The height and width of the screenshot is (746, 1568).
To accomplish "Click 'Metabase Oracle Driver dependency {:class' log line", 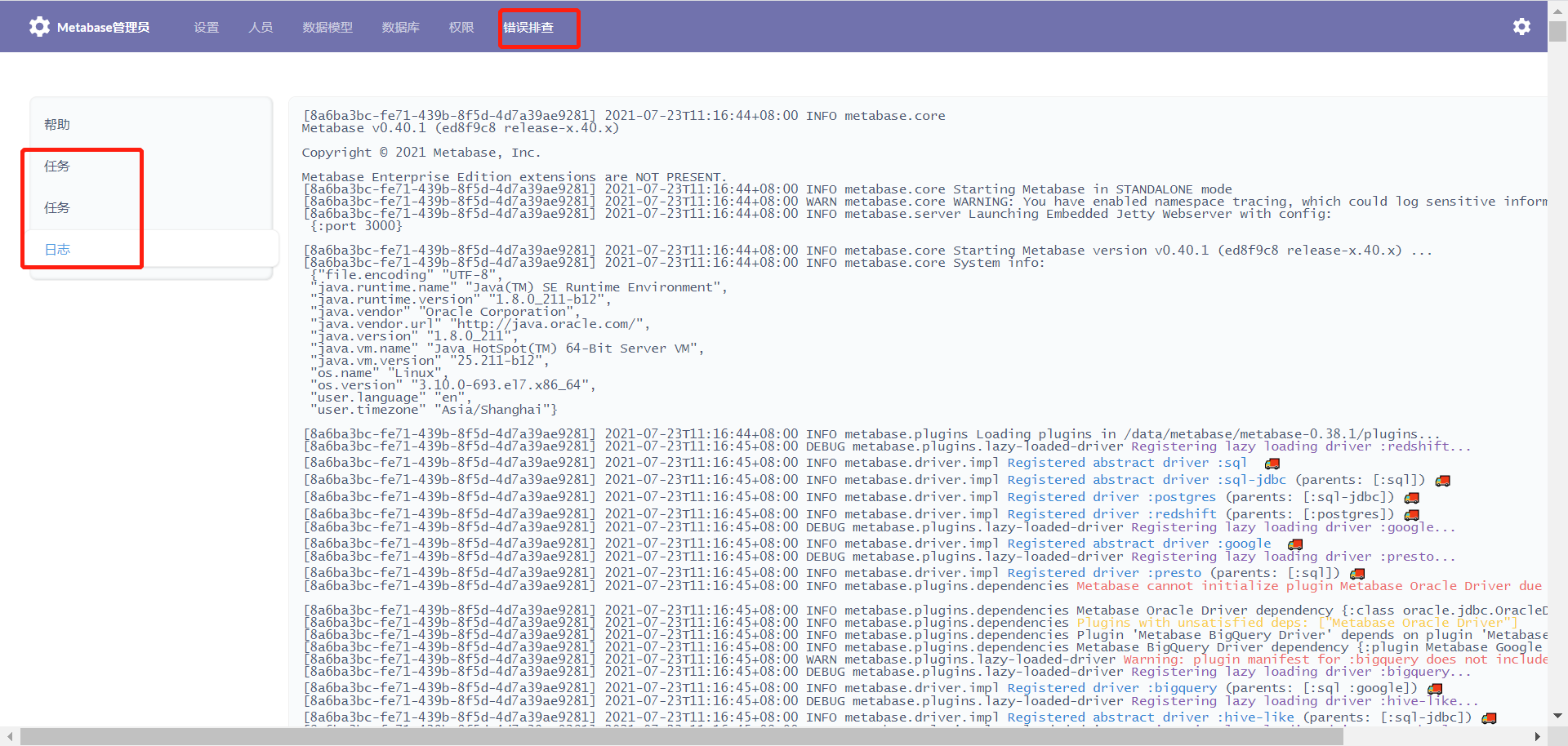I will (925, 611).
